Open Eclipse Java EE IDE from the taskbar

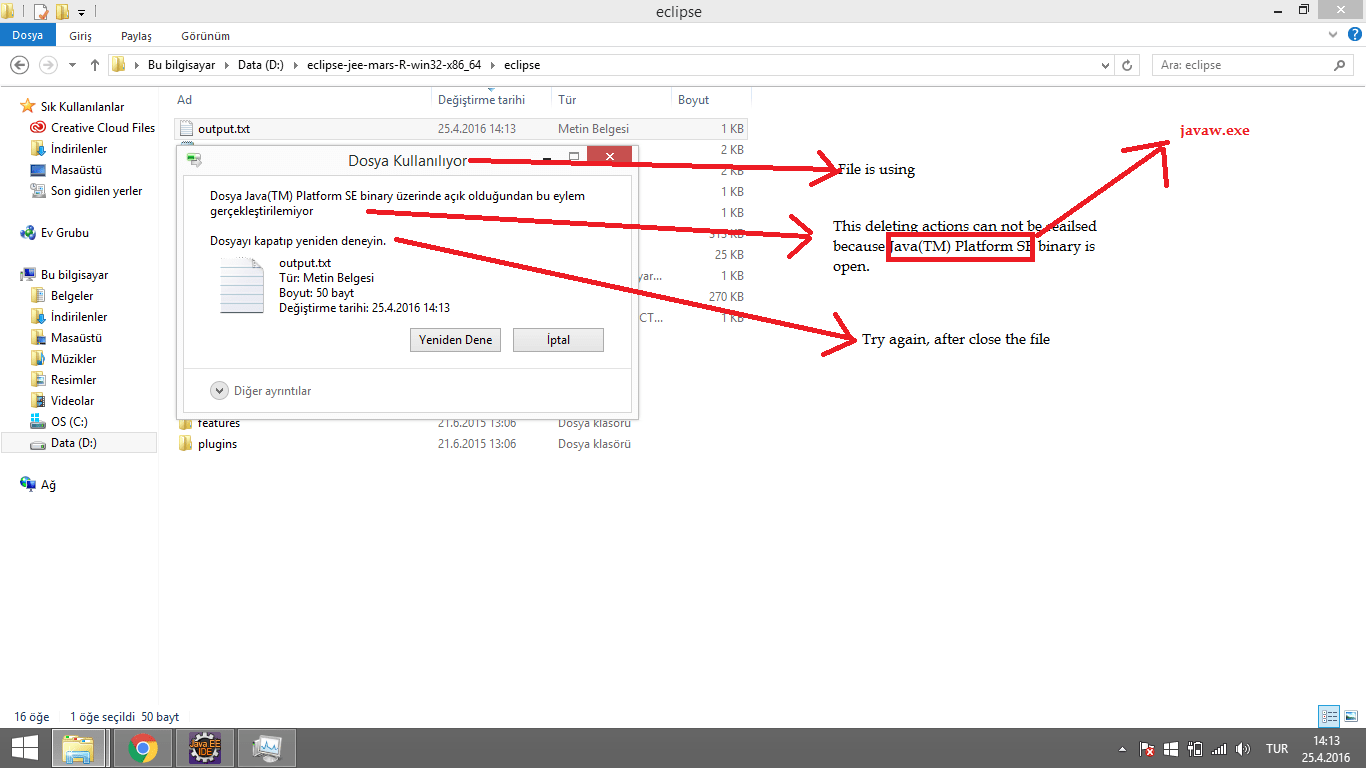point(205,748)
